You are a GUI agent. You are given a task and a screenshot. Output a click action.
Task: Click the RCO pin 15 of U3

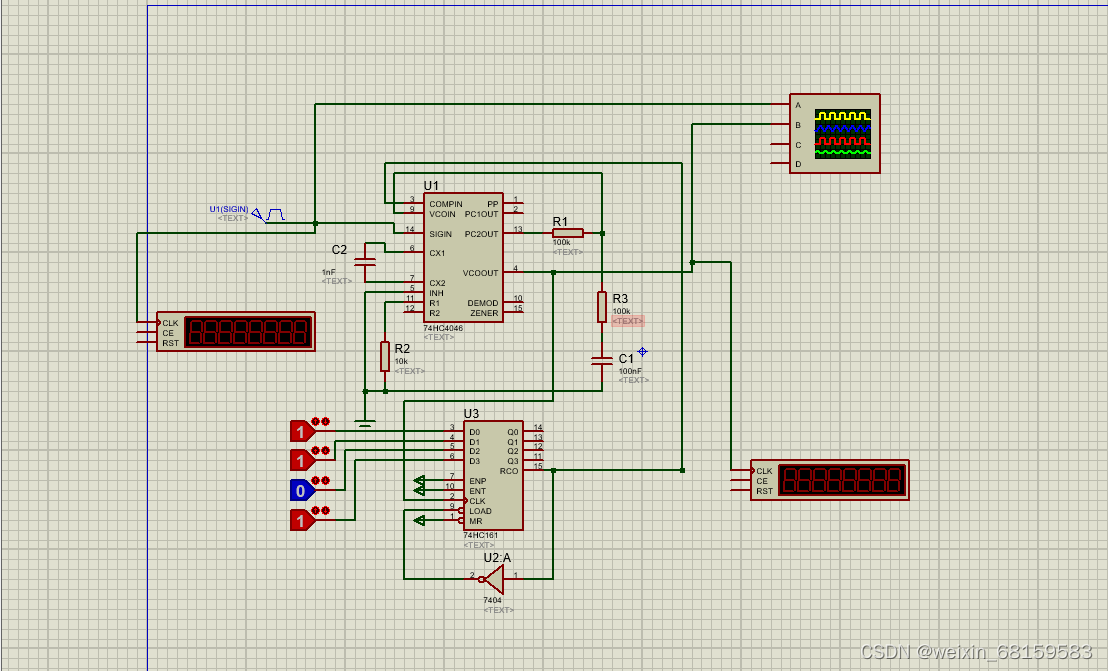pos(534,470)
